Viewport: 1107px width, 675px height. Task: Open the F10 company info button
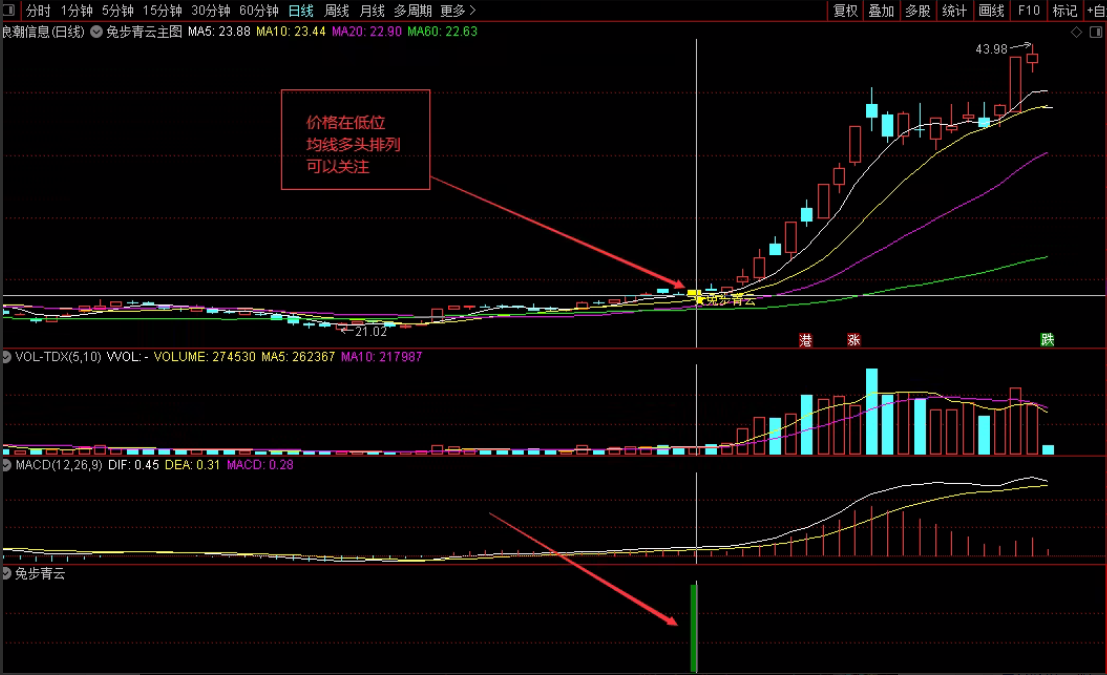[x=1029, y=11]
